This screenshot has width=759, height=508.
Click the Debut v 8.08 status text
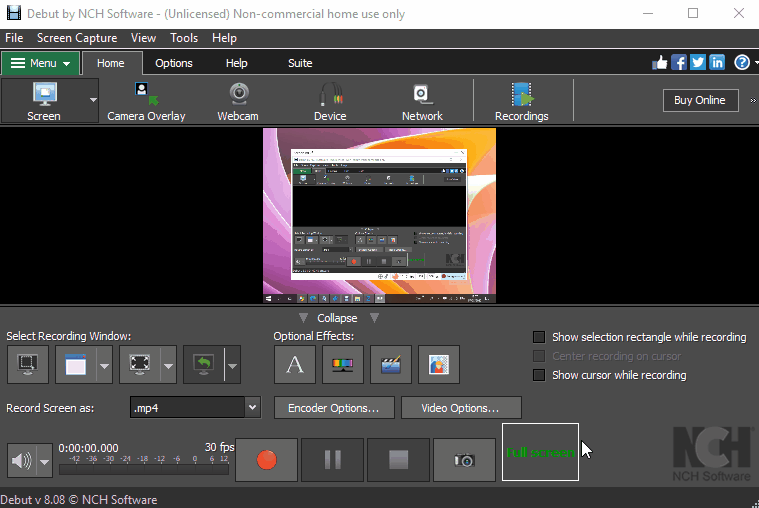tap(79, 500)
